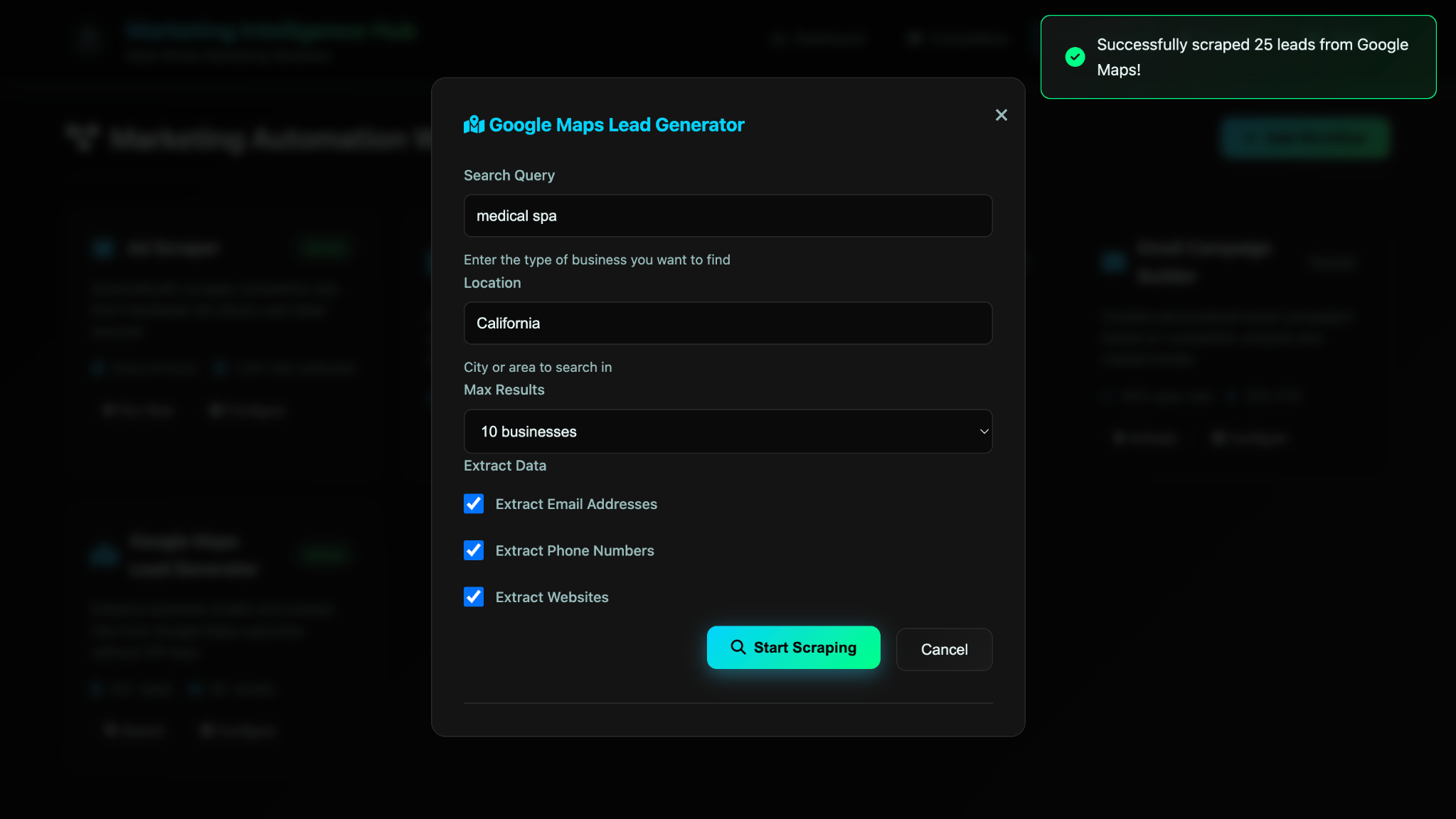Click the 'Extract Email Addresses' label text
Viewport: 1456px width, 819px height.
(x=576, y=504)
